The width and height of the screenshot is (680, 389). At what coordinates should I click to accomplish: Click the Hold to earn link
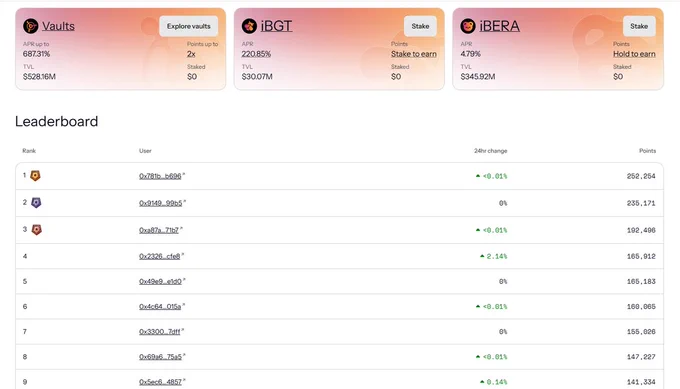634,54
